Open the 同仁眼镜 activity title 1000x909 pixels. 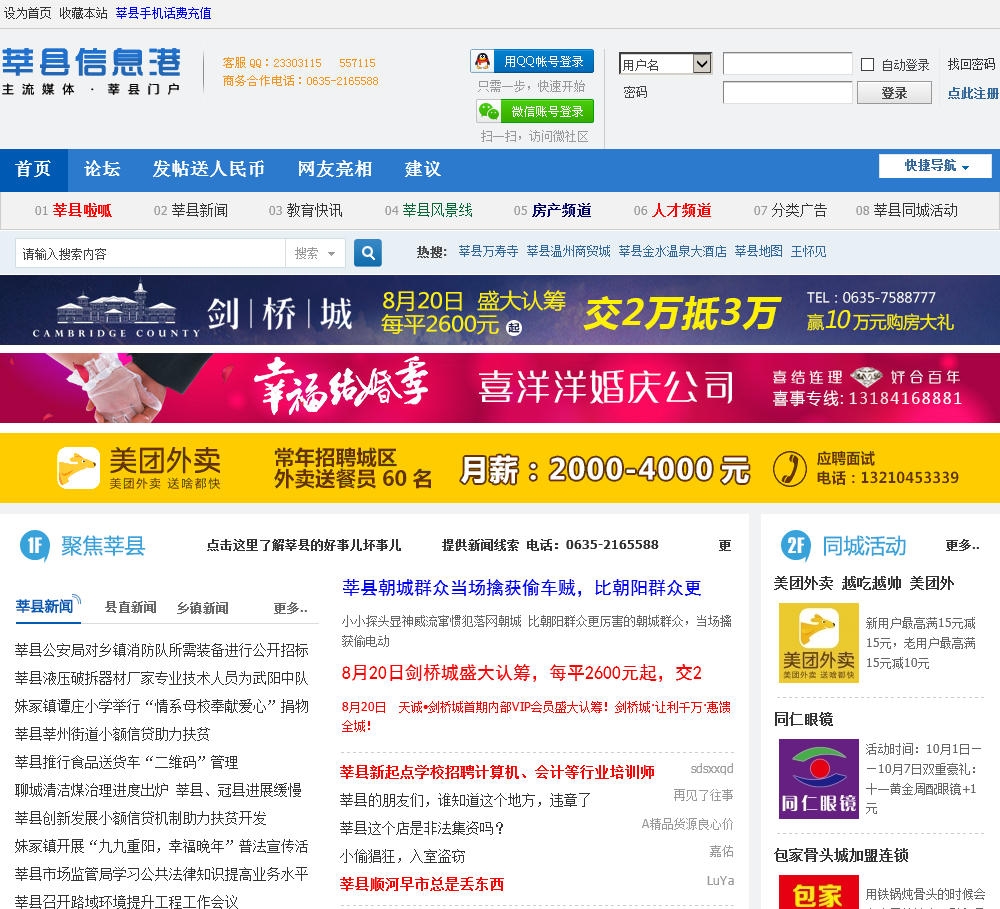(x=804, y=720)
